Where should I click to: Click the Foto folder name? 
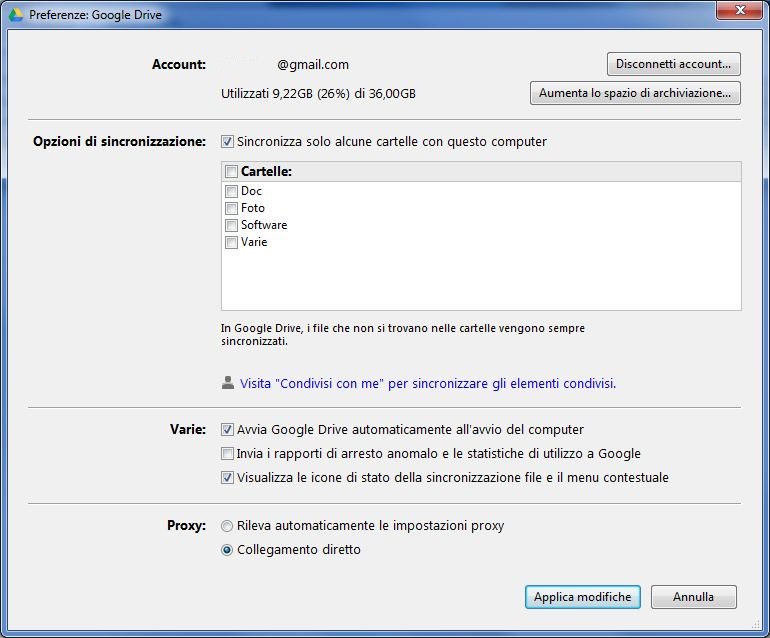(252, 208)
